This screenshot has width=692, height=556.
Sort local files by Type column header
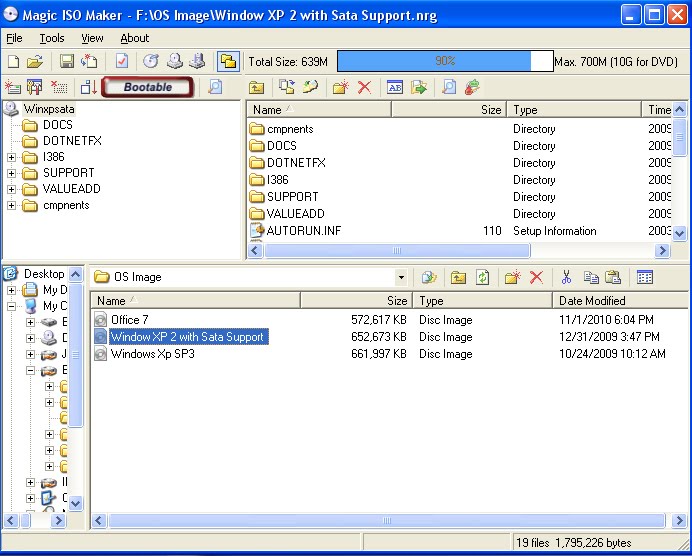click(482, 301)
